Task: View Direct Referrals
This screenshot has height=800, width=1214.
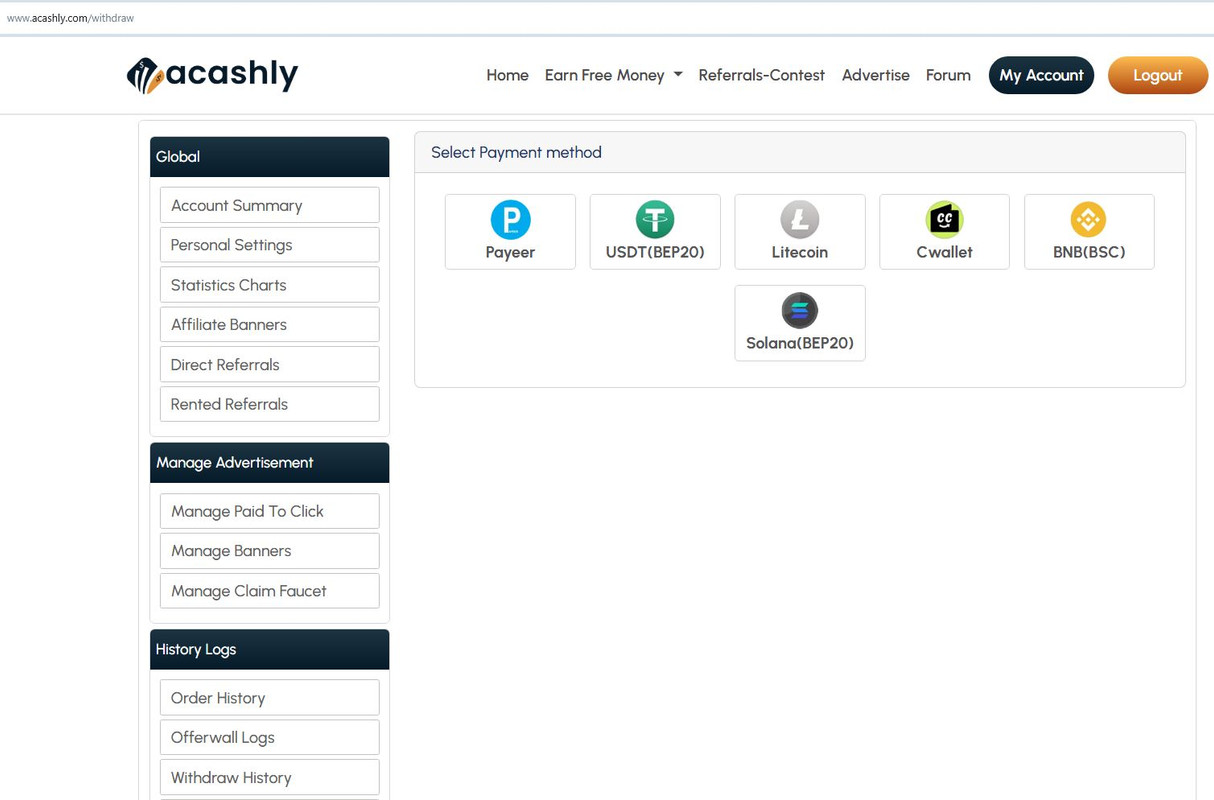Action: [270, 364]
